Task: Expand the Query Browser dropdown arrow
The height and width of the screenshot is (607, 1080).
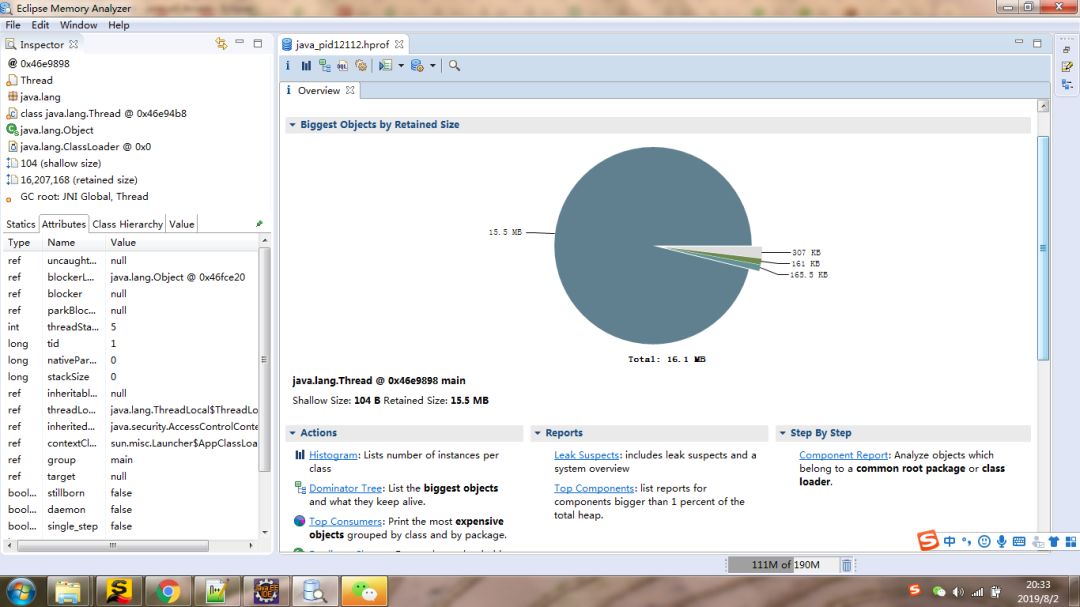Action: pos(433,65)
